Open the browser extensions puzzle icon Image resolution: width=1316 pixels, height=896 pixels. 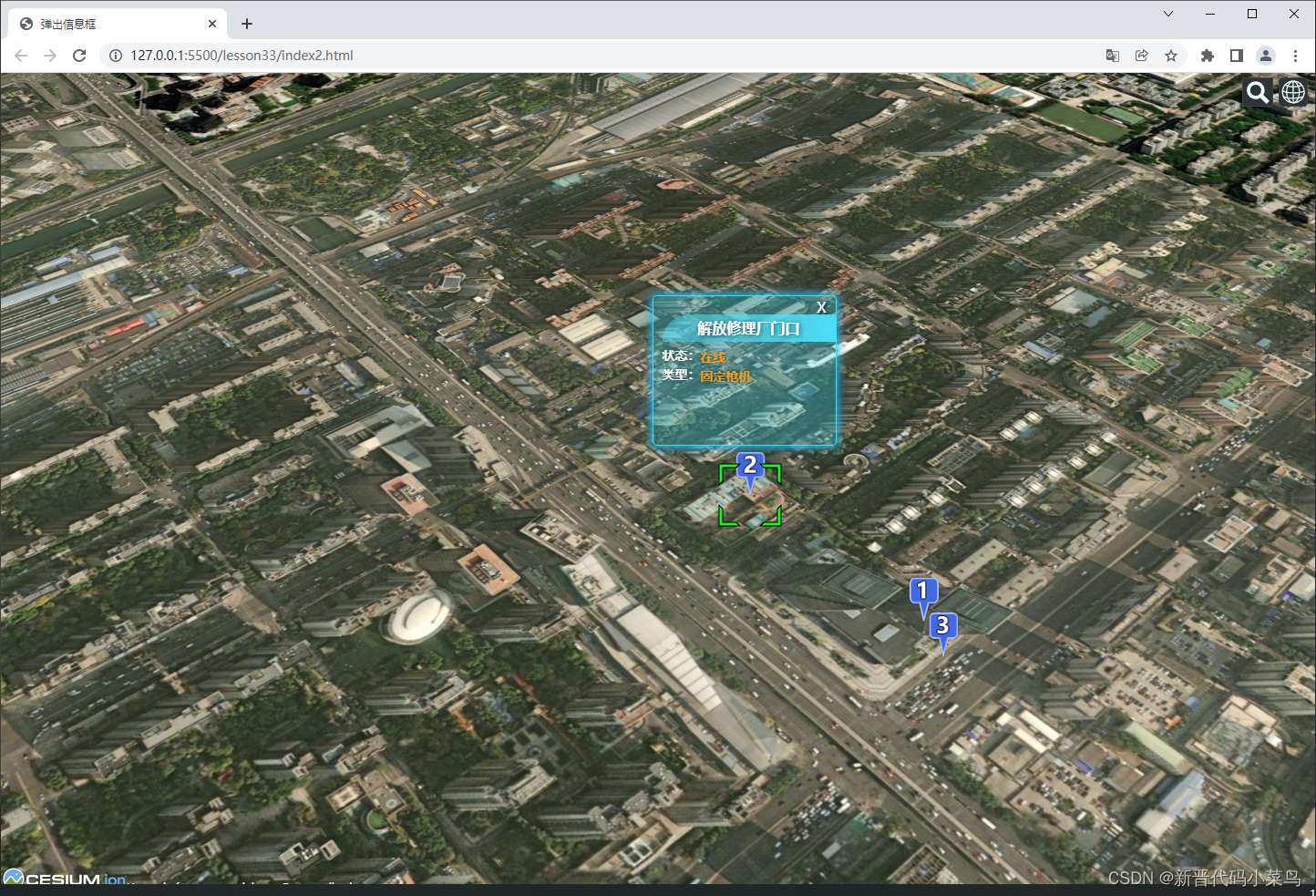[x=1208, y=56]
